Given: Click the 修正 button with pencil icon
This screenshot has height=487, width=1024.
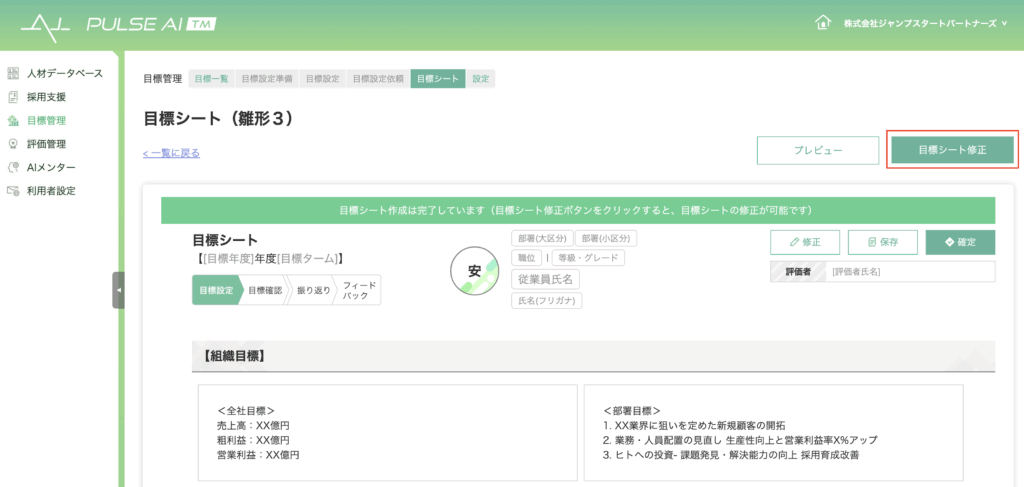Looking at the screenshot, I should pos(804,242).
